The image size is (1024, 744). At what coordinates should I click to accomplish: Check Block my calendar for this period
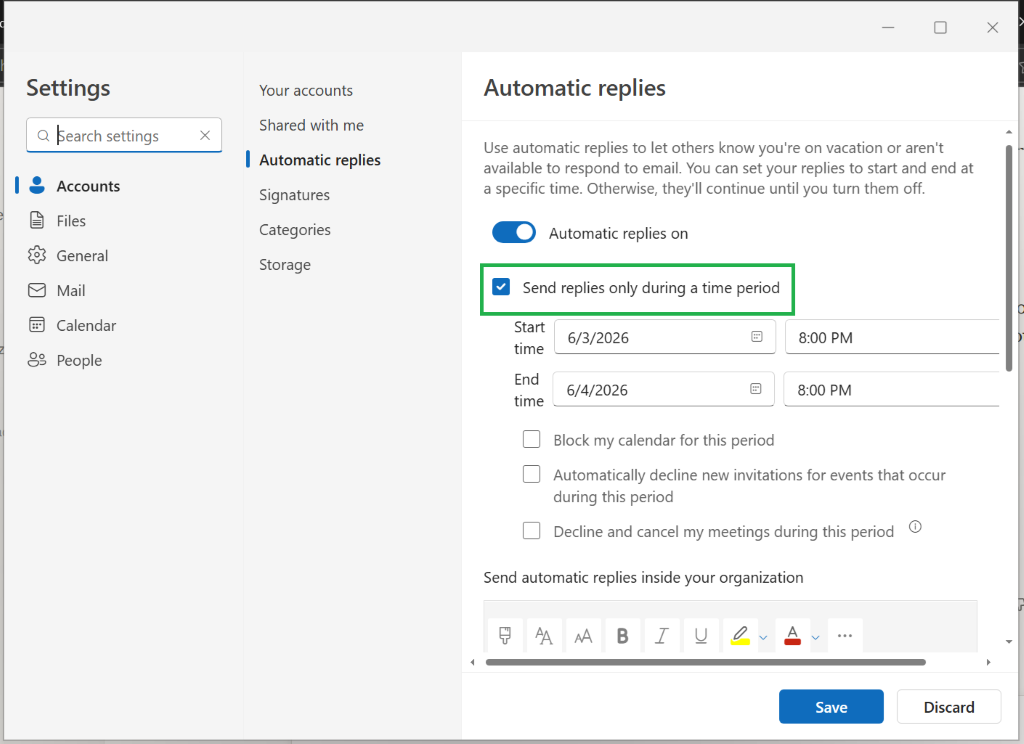pyautogui.click(x=532, y=439)
